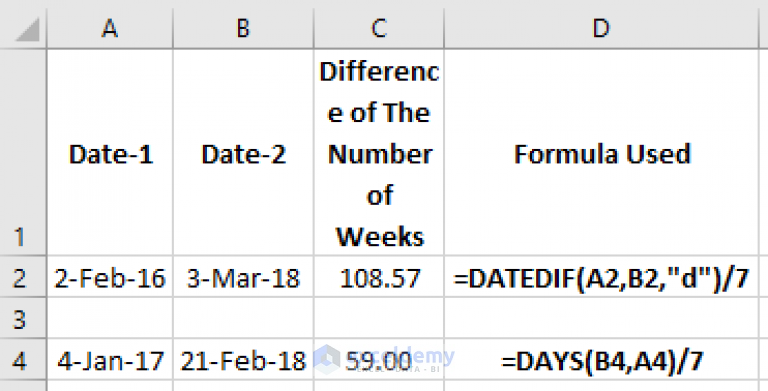Select row 2 header
The width and height of the screenshot is (768, 391).
(x=24, y=276)
